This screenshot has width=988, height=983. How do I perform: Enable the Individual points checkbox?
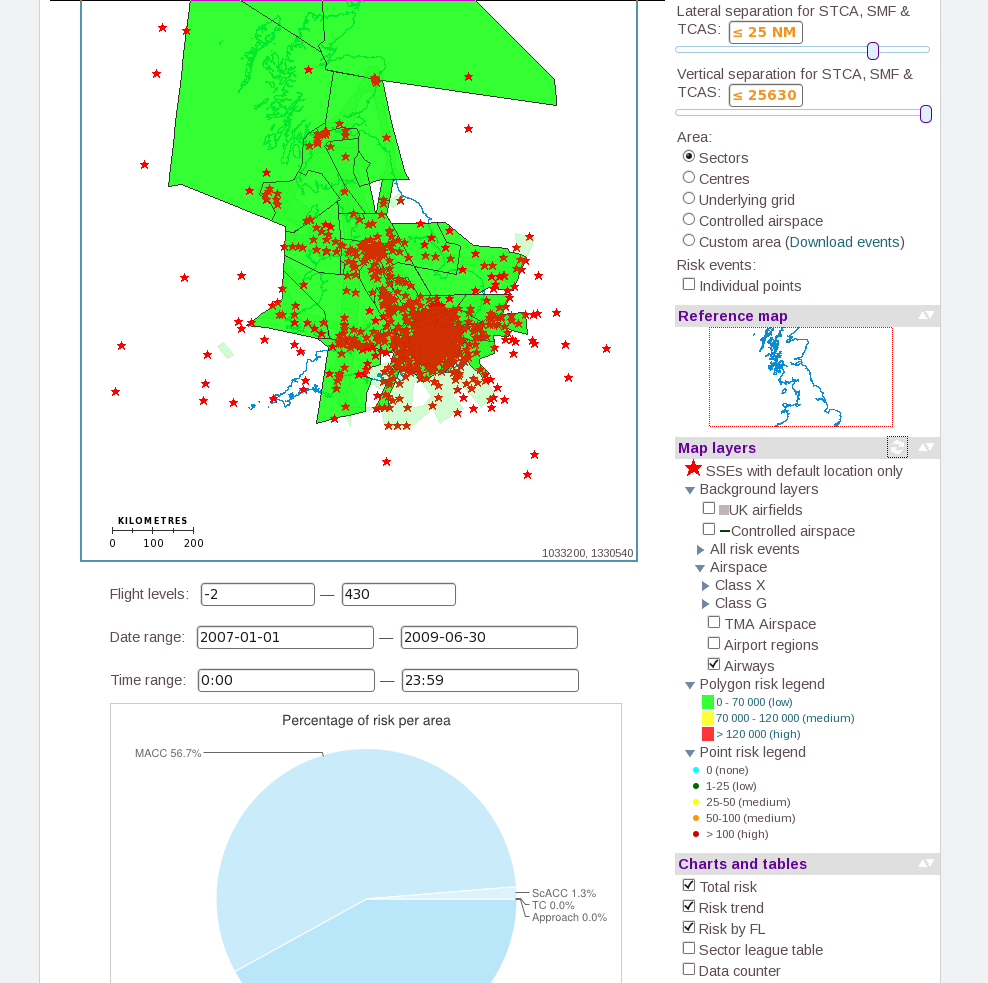pos(689,284)
